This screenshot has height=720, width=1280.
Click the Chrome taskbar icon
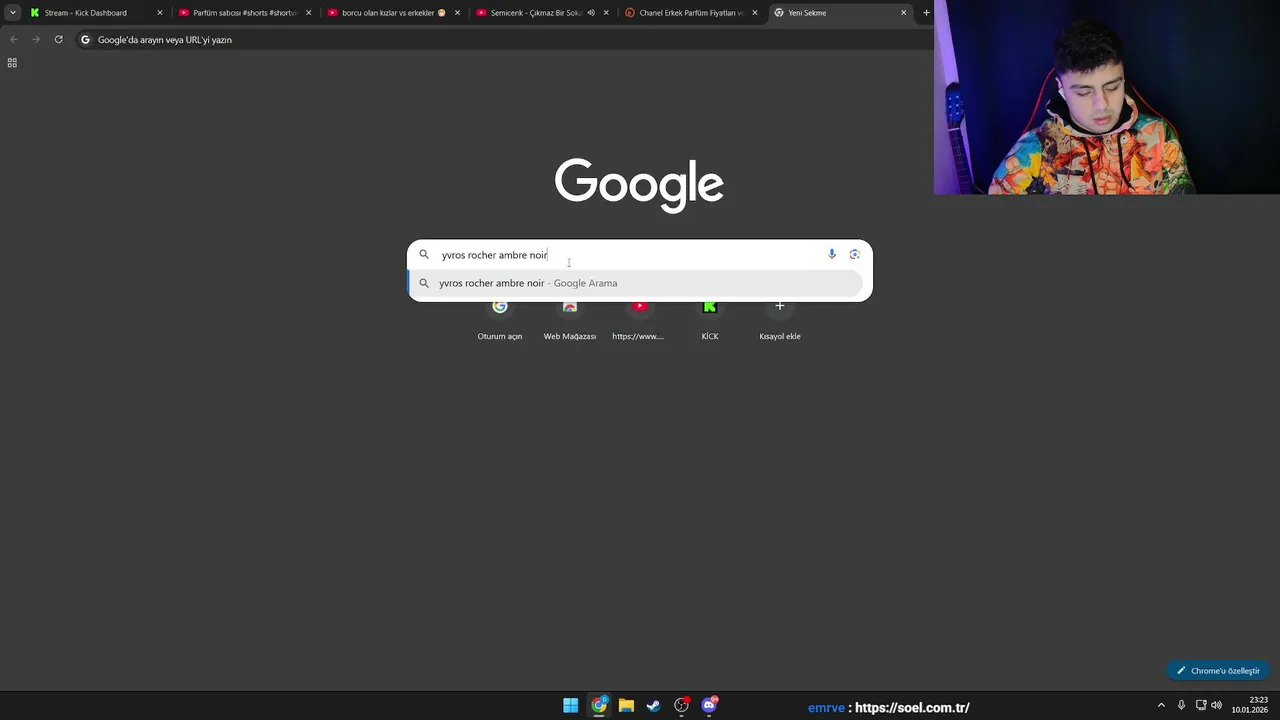[598, 705]
